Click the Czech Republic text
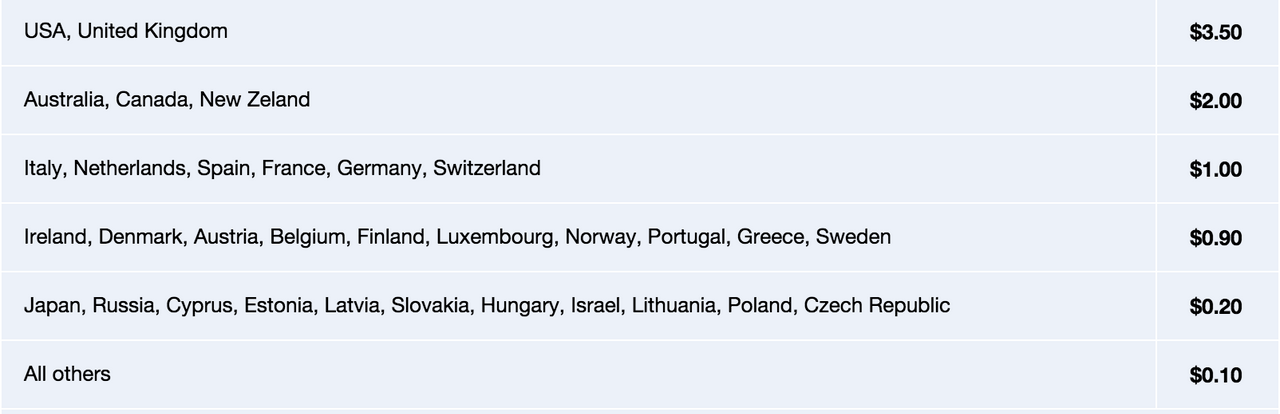The image size is (1280, 414). 877,305
